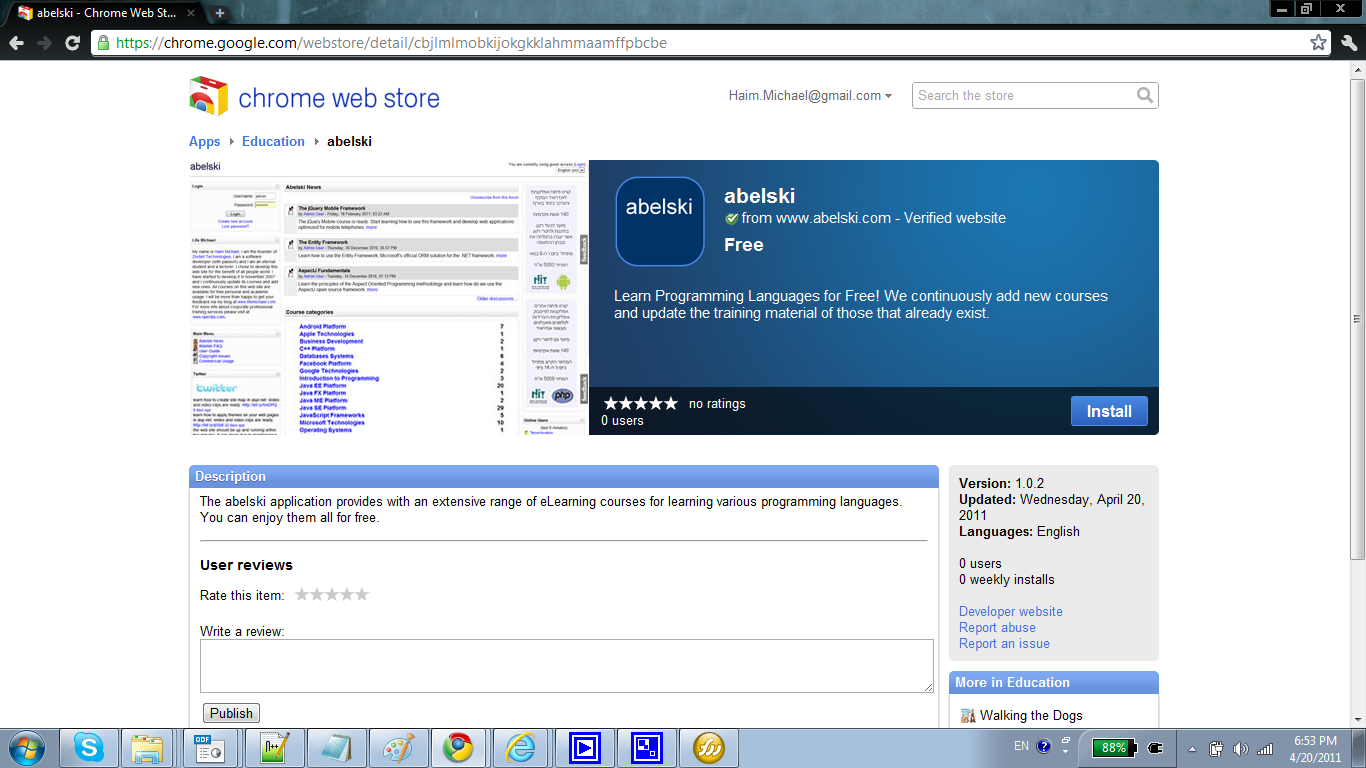Click the Languages: English text

[x=1019, y=531]
